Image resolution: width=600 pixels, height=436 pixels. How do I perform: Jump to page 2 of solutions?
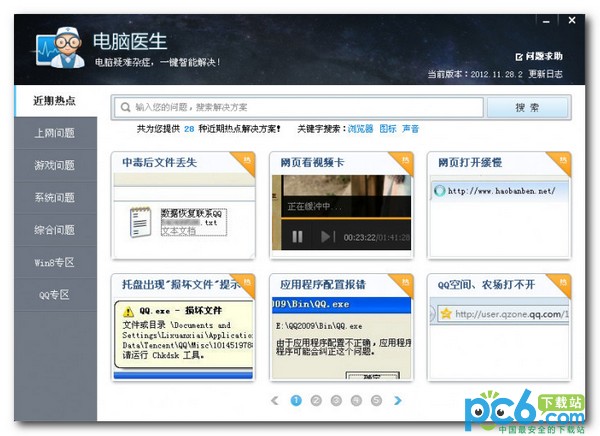[316, 400]
